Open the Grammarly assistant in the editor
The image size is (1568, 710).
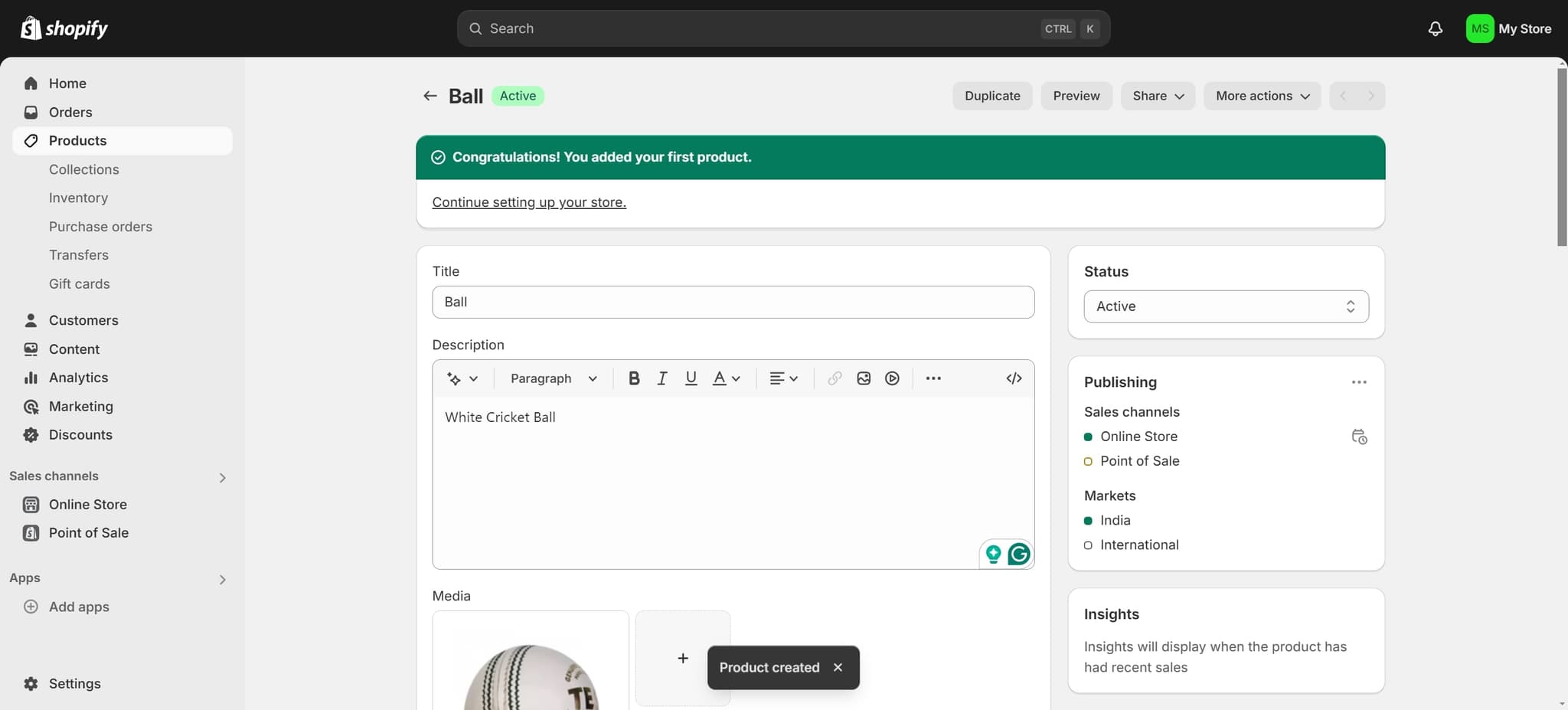point(1019,553)
